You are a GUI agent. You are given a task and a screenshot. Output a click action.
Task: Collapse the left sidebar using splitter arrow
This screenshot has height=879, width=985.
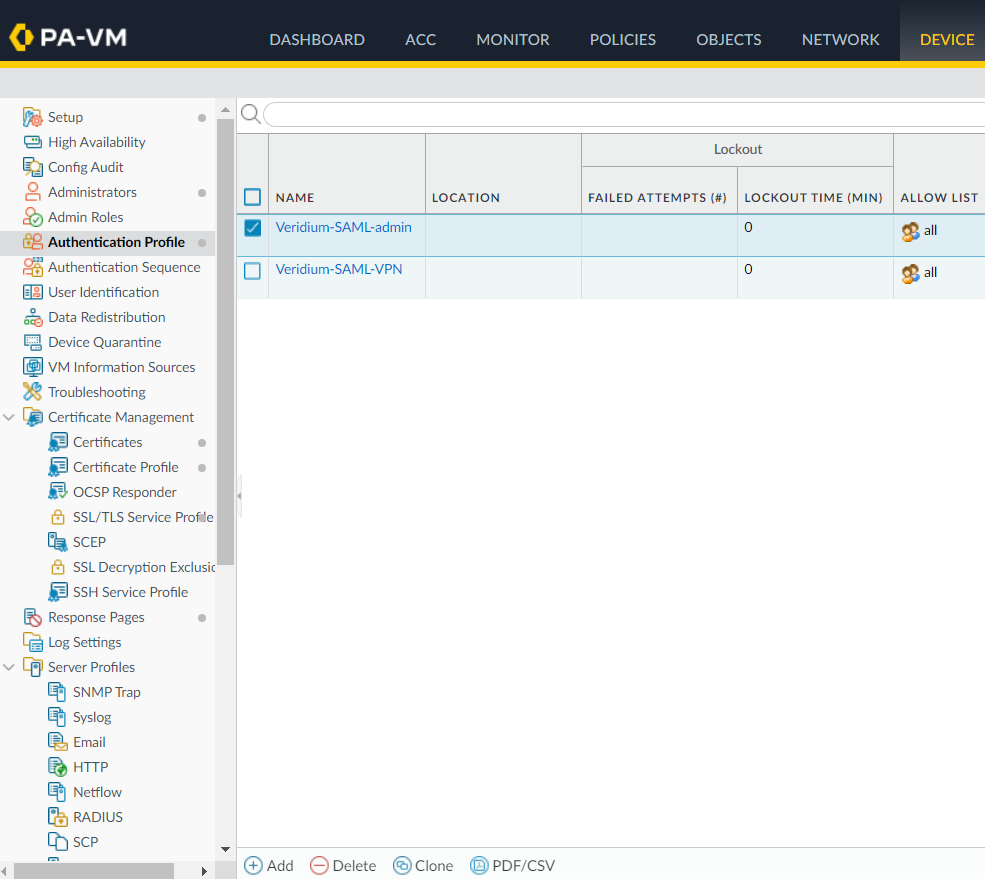coord(239,496)
